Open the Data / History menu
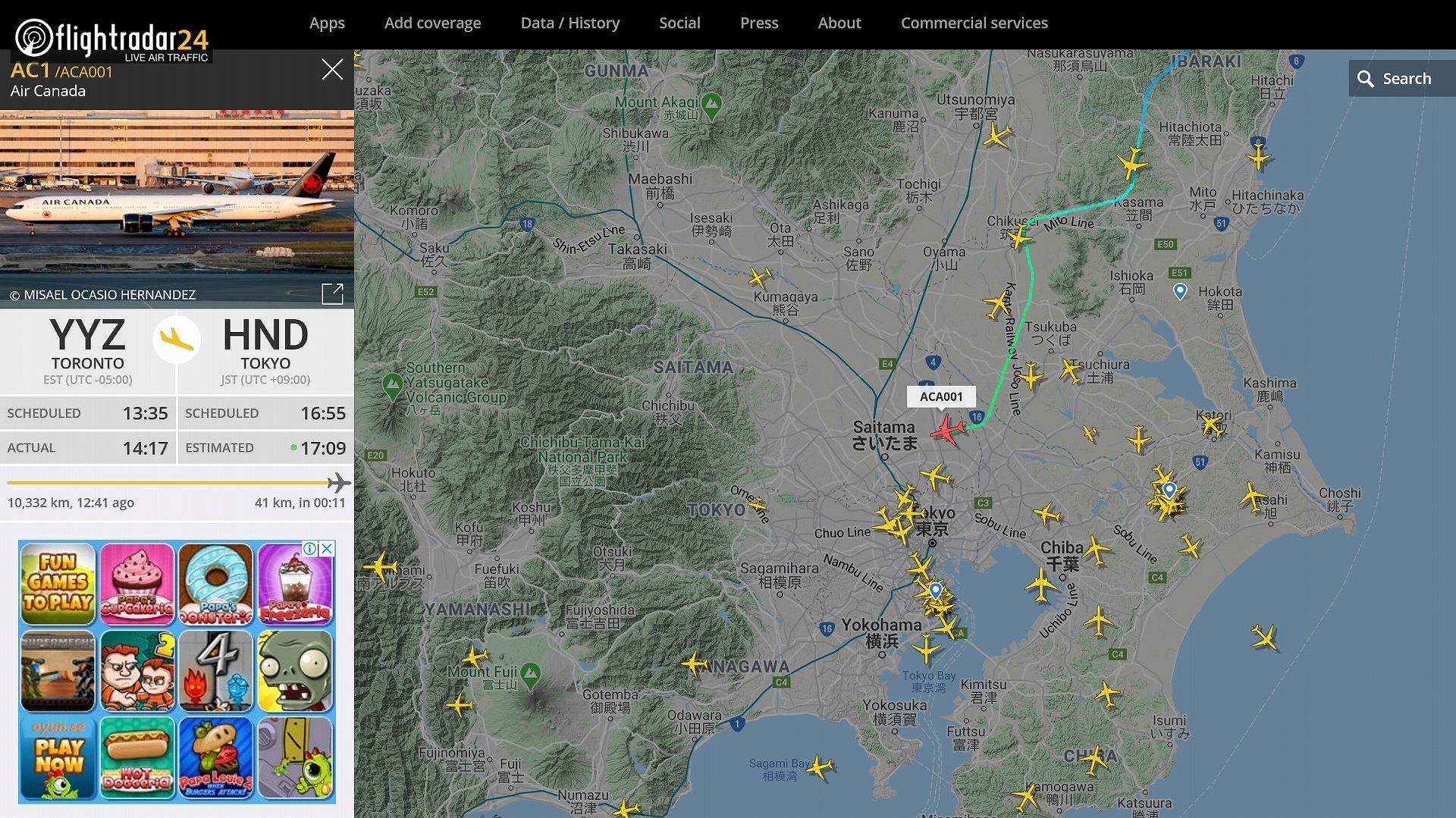Image resolution: width=1456 pixels, height=818 pixels. pos(570,23)
